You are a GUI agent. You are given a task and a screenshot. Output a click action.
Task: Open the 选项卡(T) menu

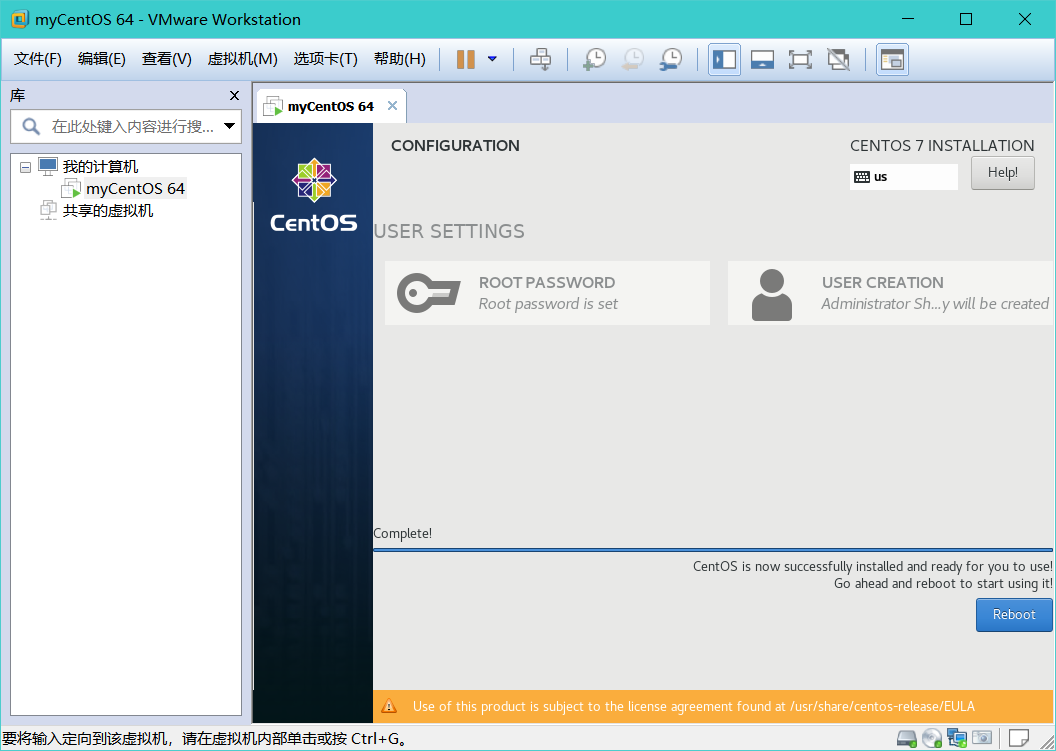[325, 59]
